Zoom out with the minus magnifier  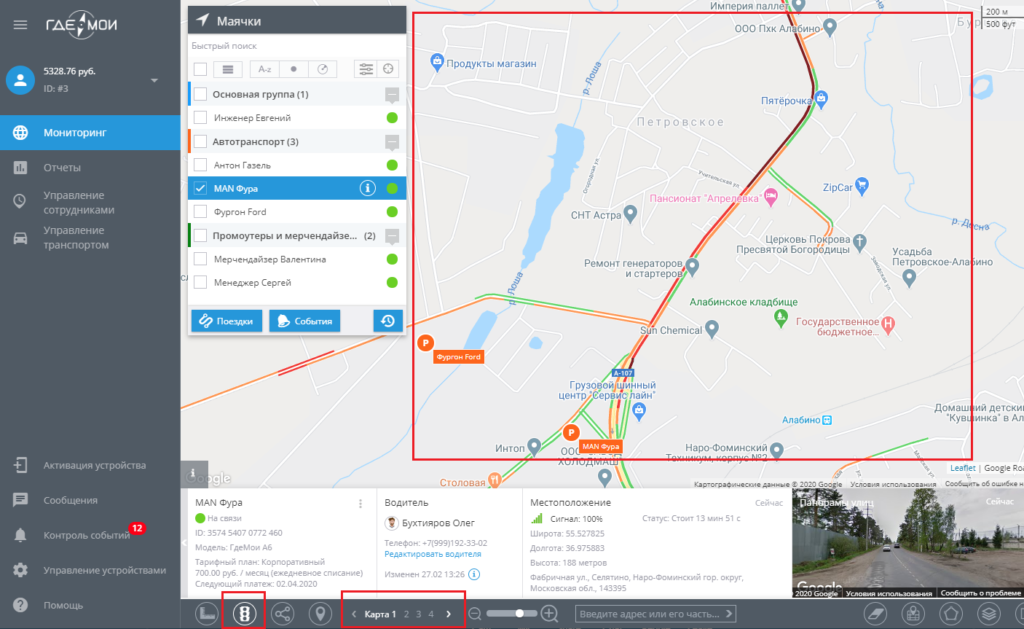click(x=475, y=614)
